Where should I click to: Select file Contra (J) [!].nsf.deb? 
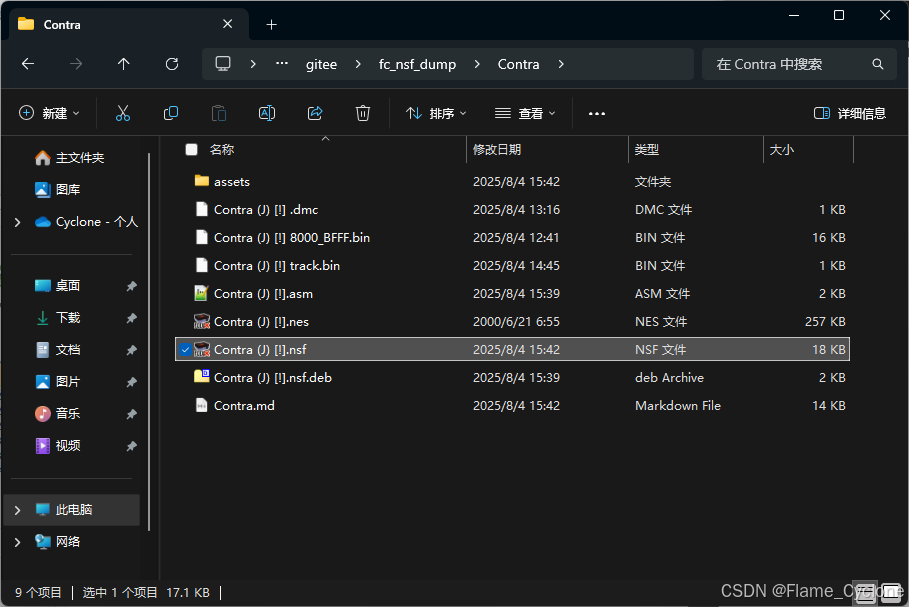[x=512, y=377]
